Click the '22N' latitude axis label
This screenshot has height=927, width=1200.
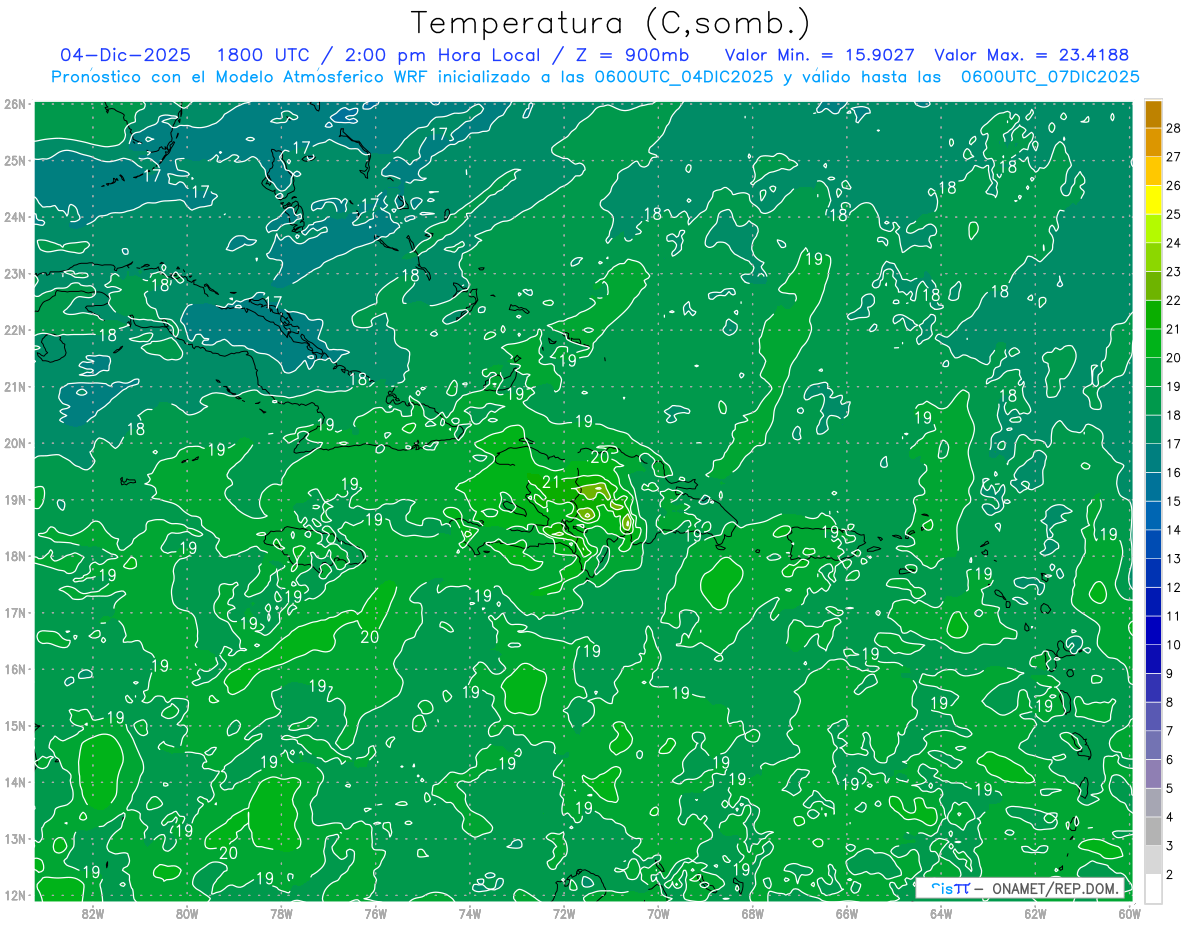pyautogui.click(x=16, y=330)
